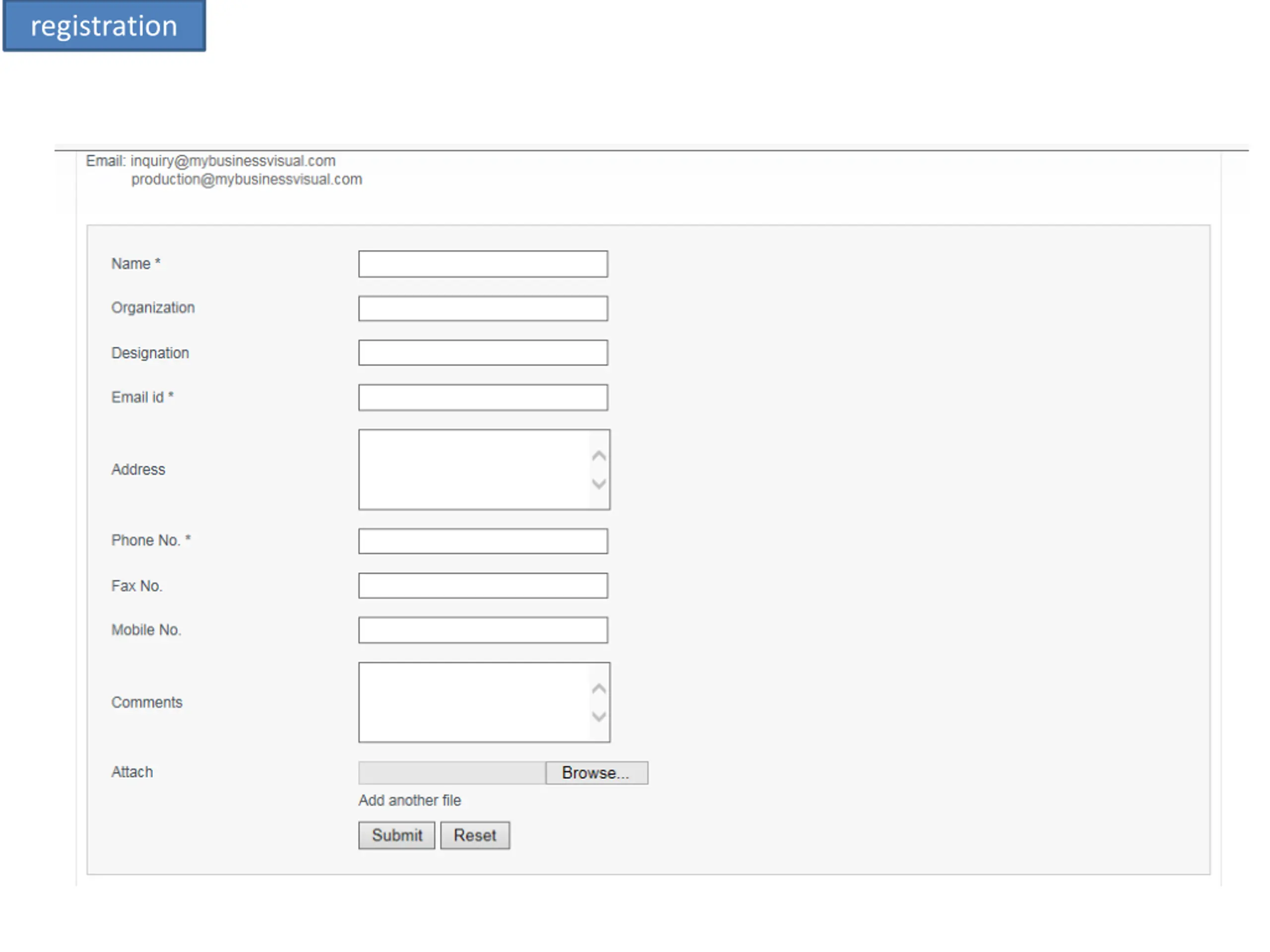Click the Browse... button to attach file
The image size is (1270, 952).
pos(596,773)
